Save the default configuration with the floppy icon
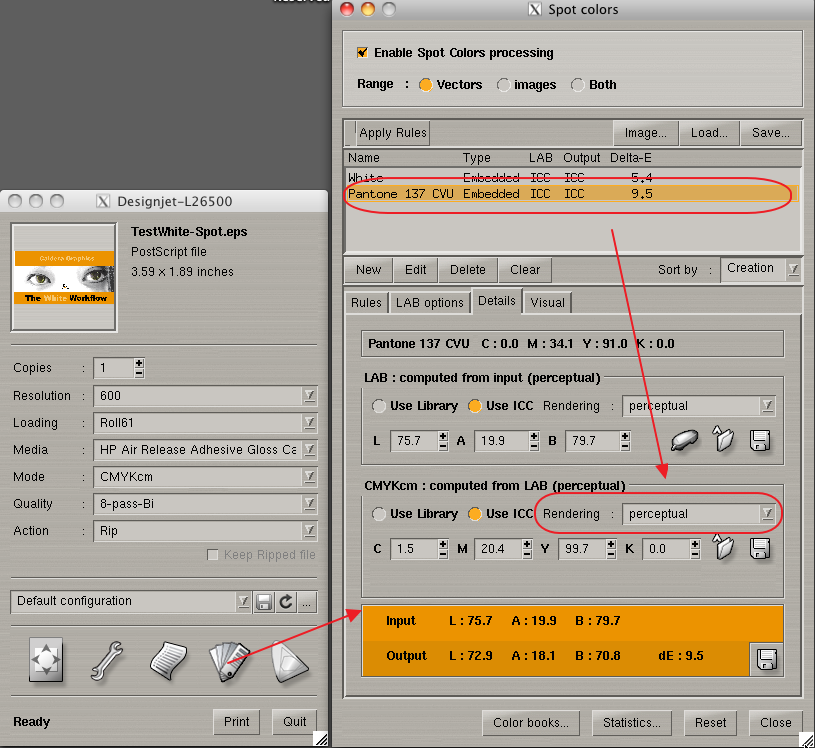The width and height of the screenshot is (815, 748). 264,602
